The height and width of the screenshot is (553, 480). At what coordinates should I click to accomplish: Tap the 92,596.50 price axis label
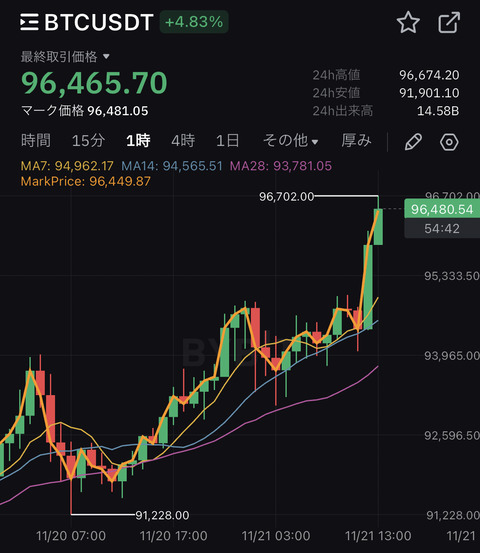(452, 436)
